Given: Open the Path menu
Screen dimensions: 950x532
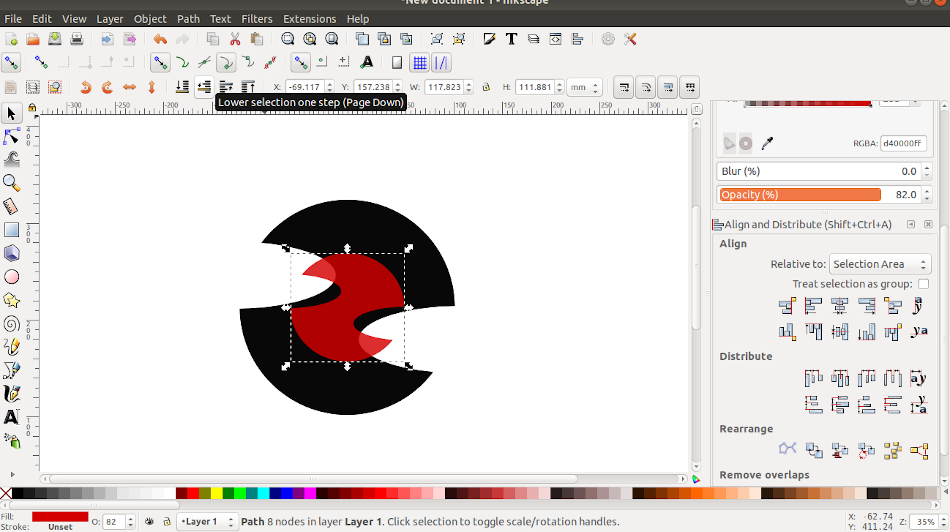Looking at the screenshot, I should pyautogui.click(x=188, y=19).
